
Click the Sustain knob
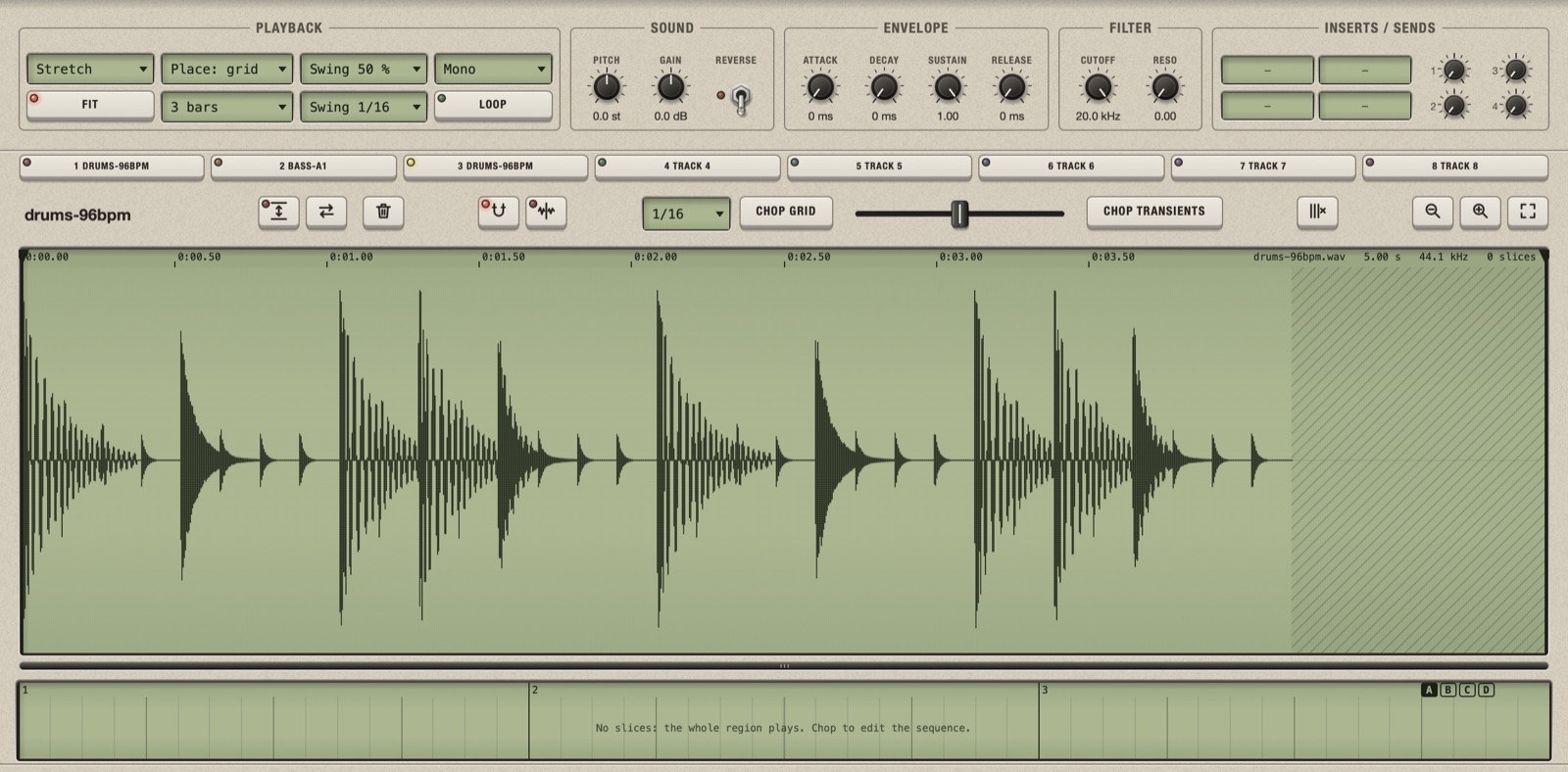click(948, 87)
